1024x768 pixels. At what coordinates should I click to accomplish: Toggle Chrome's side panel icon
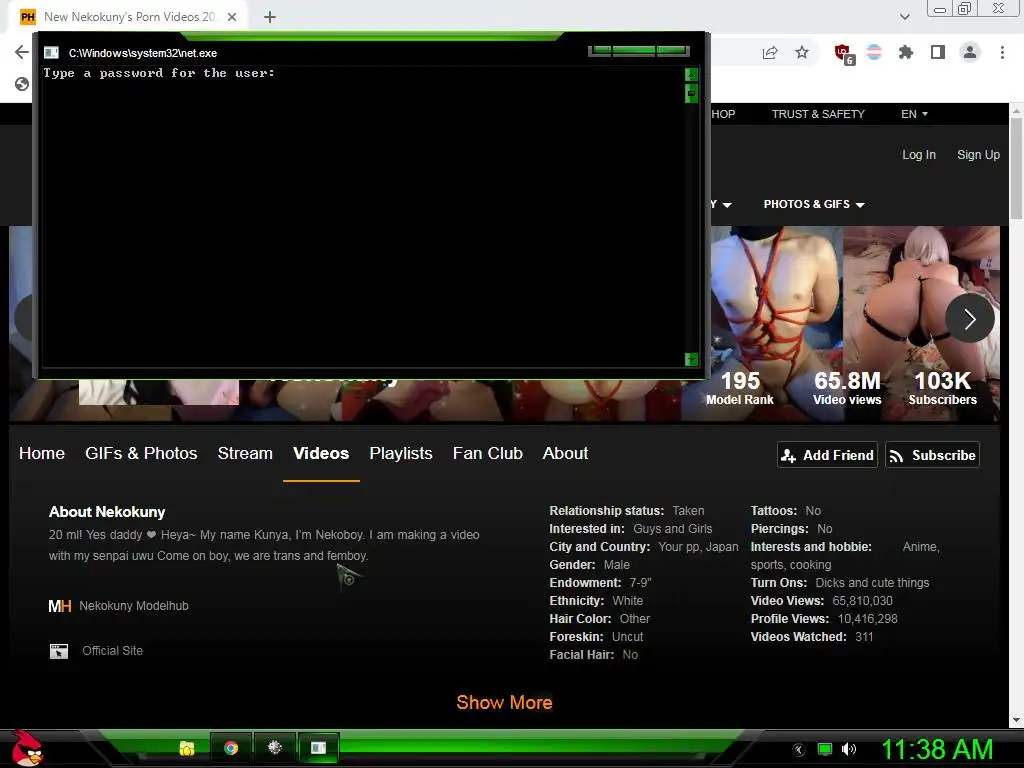pyautogui.click(x=938, y=52)
